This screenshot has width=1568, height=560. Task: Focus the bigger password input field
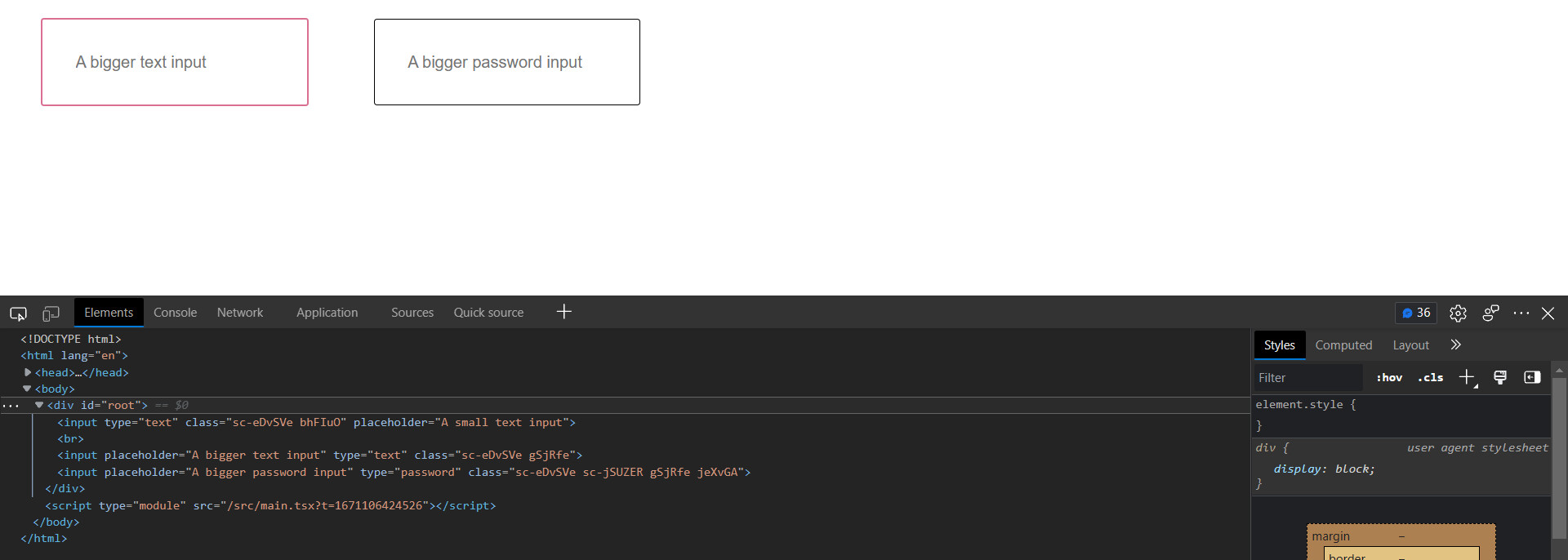[x=506, y=62]
